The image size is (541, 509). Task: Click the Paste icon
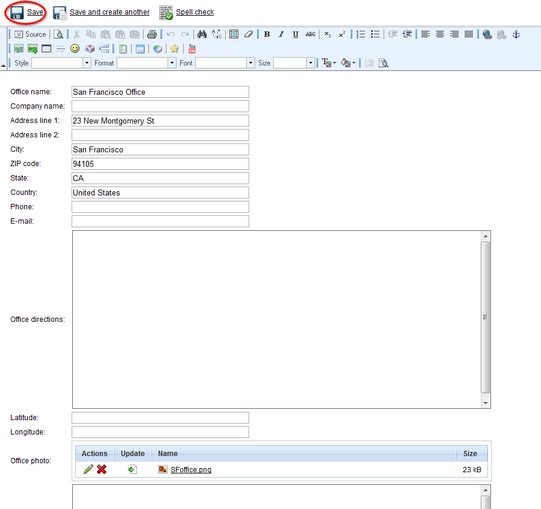(x=106, y=34)
